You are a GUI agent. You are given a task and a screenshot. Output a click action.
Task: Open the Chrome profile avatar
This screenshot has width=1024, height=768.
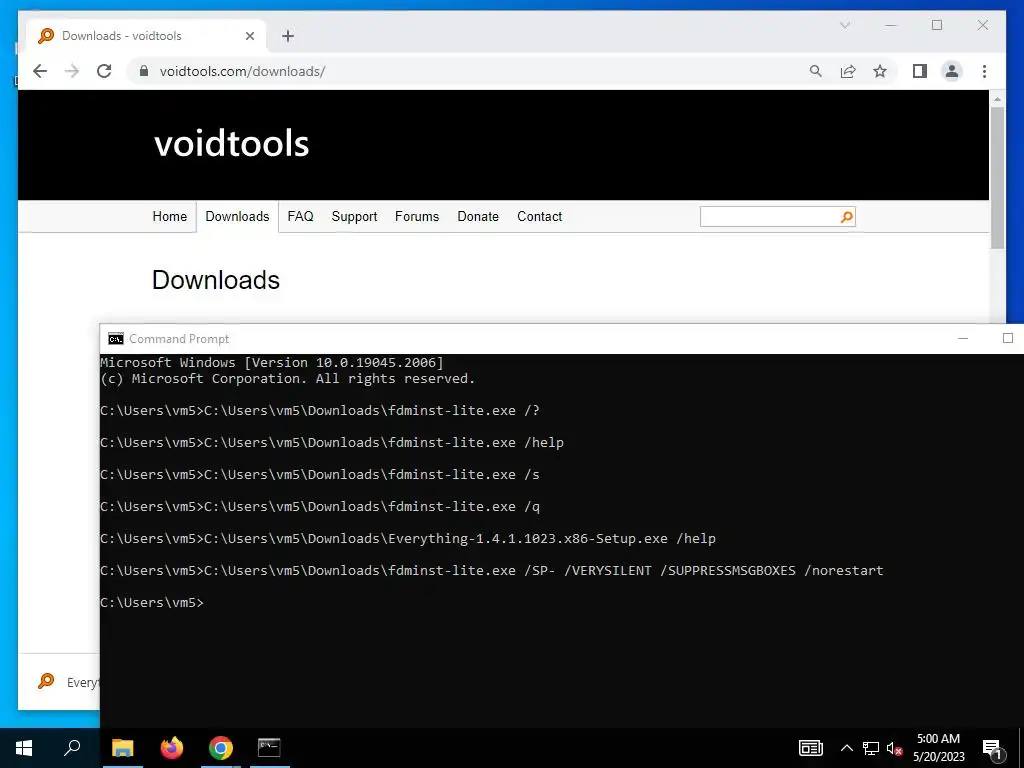pyautogui.click(x=952, y=71)
